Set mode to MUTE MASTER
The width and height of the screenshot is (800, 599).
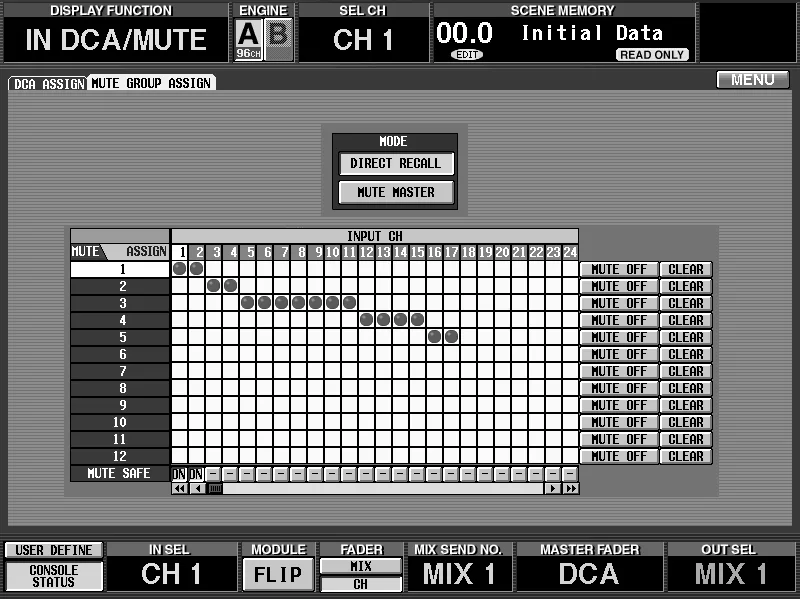(x=396, y=192)
